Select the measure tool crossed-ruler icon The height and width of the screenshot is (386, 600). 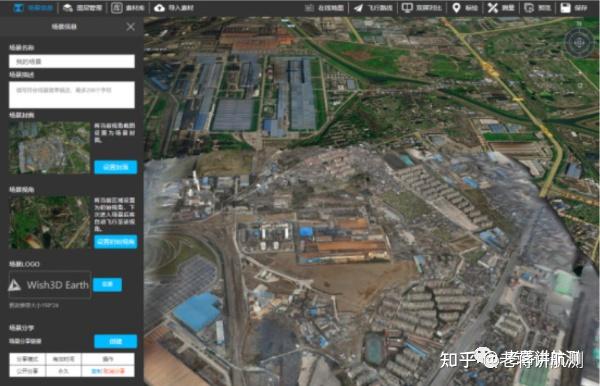(x=493, y=8)
